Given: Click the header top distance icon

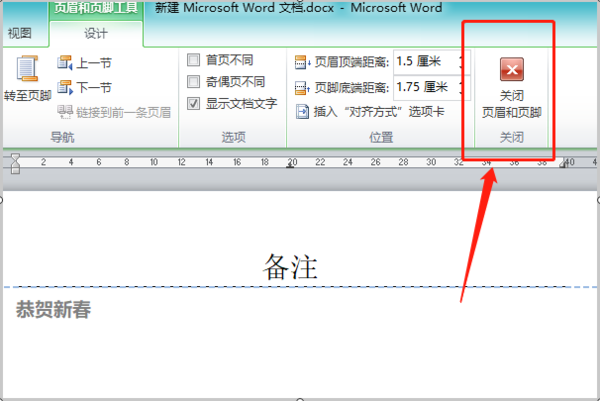Looking at the screenshot, I should pos(302,62).
